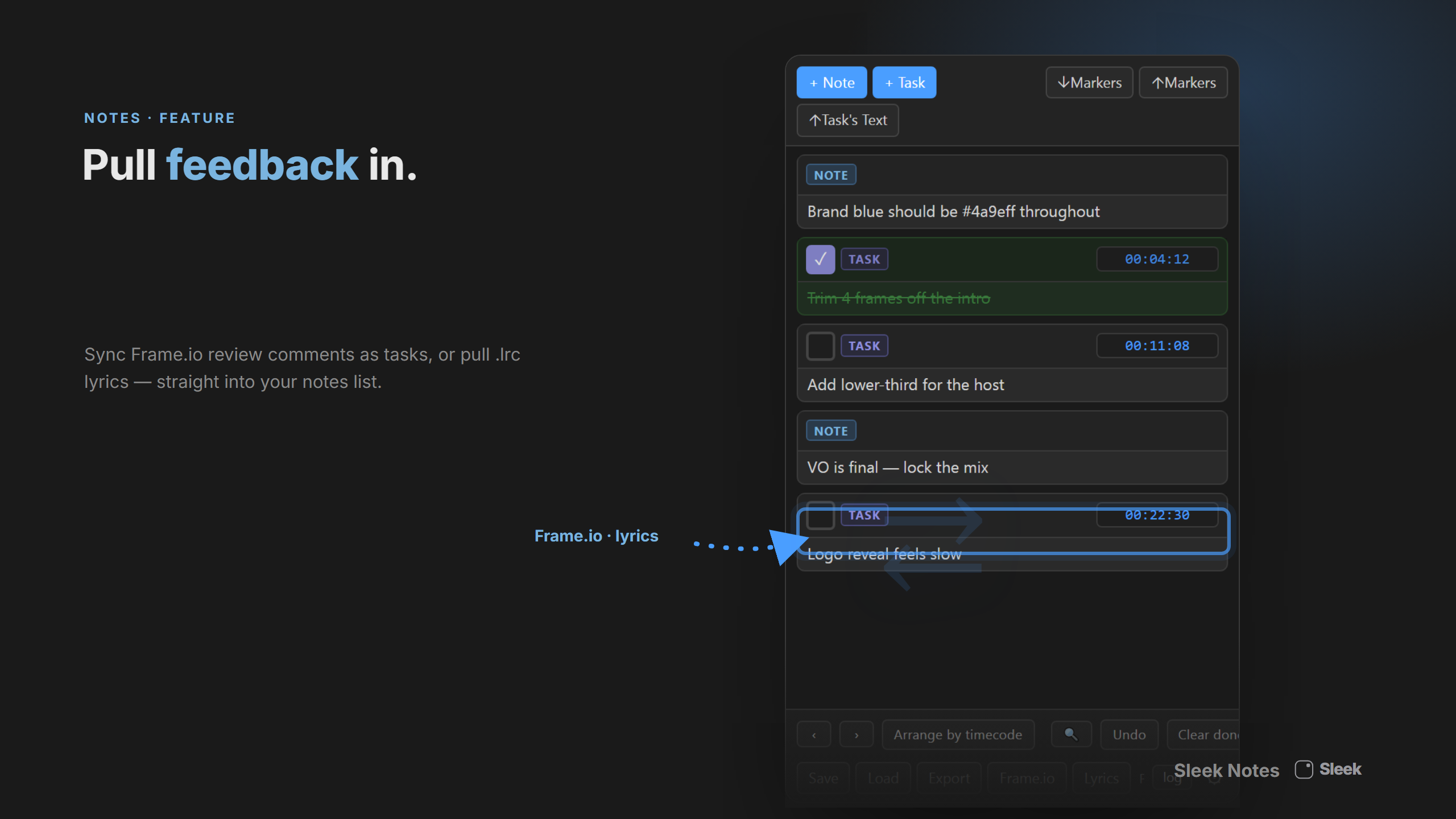Click the Task's Text upload button
The height and width of the screenshot is (819, 1456).
[x=847, y=120]
